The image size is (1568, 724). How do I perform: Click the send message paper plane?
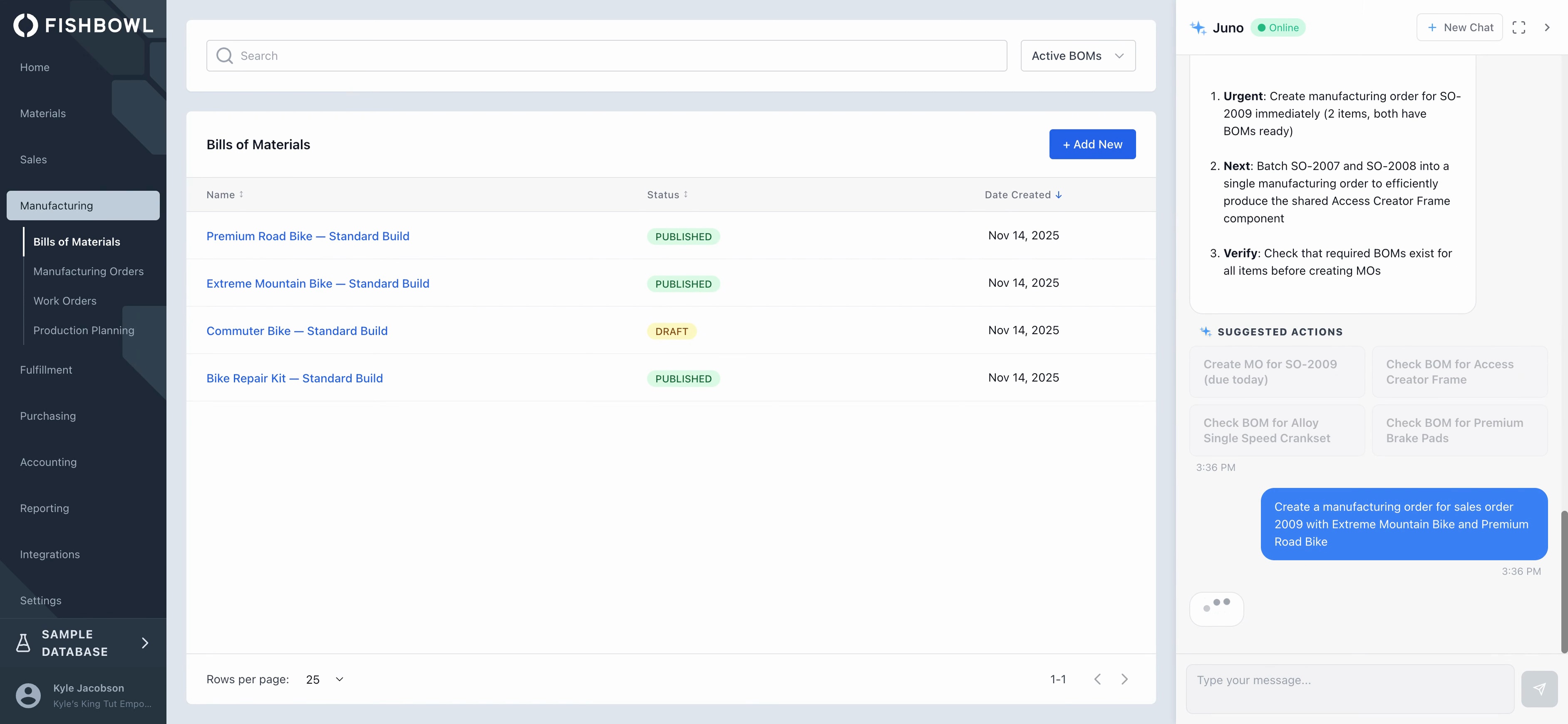coord(1539,689)
